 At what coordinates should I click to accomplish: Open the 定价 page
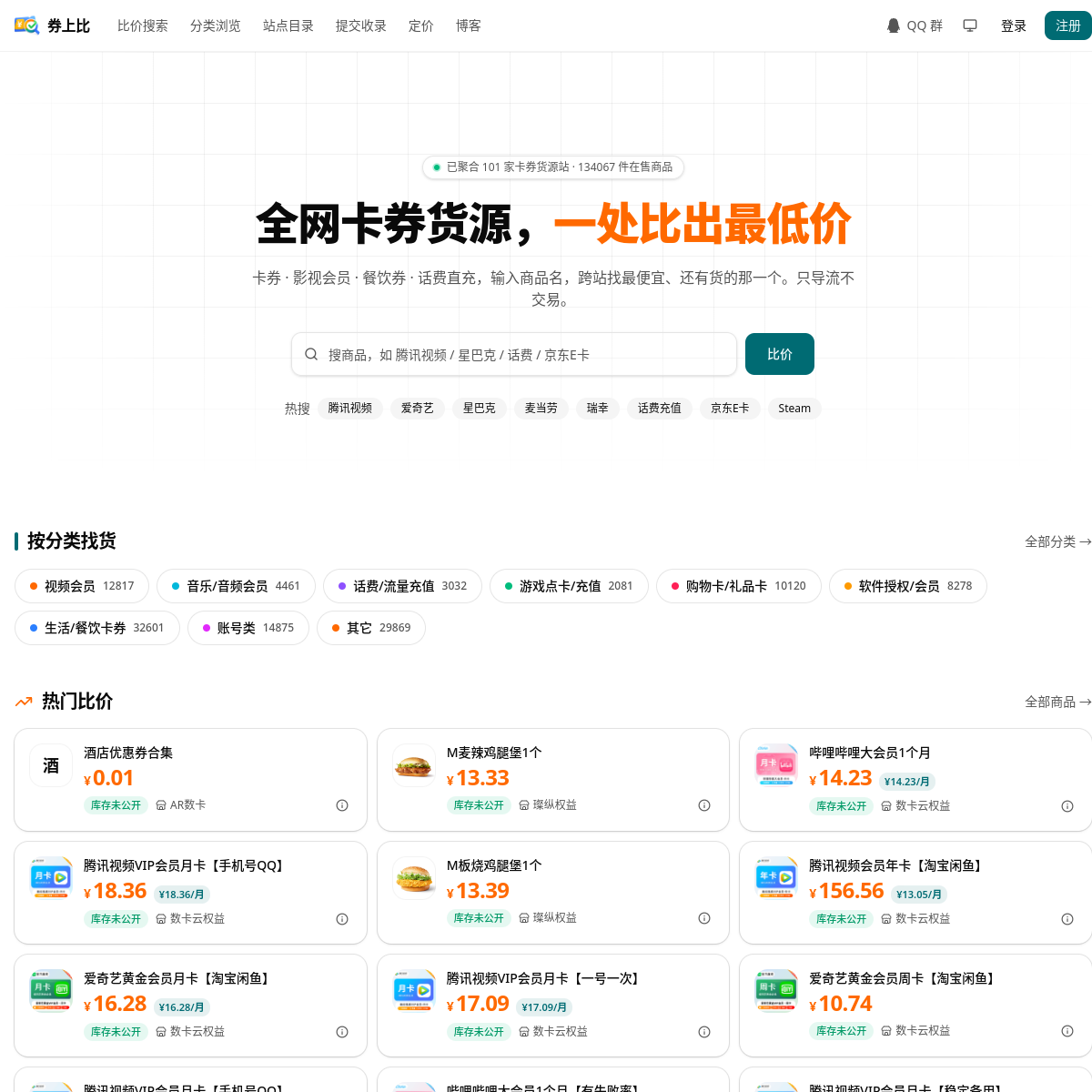421,25
